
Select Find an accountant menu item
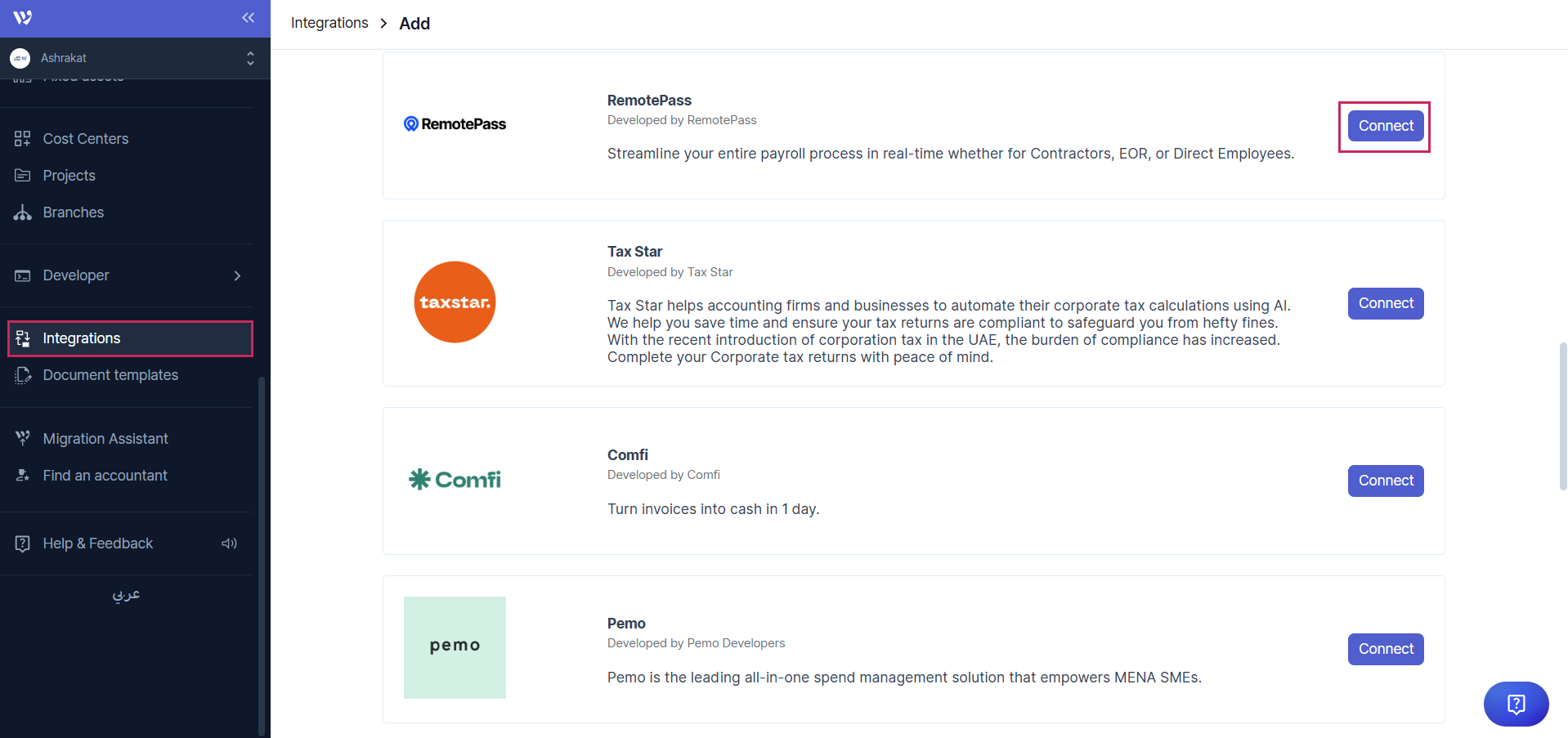click(105, 476)
